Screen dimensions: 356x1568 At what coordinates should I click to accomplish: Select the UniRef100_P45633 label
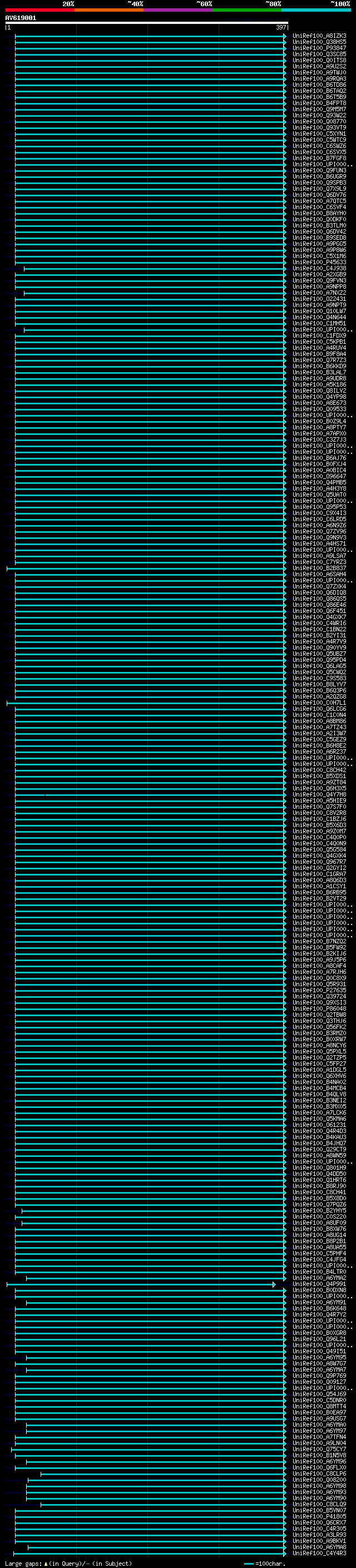(x=319, y=263)
